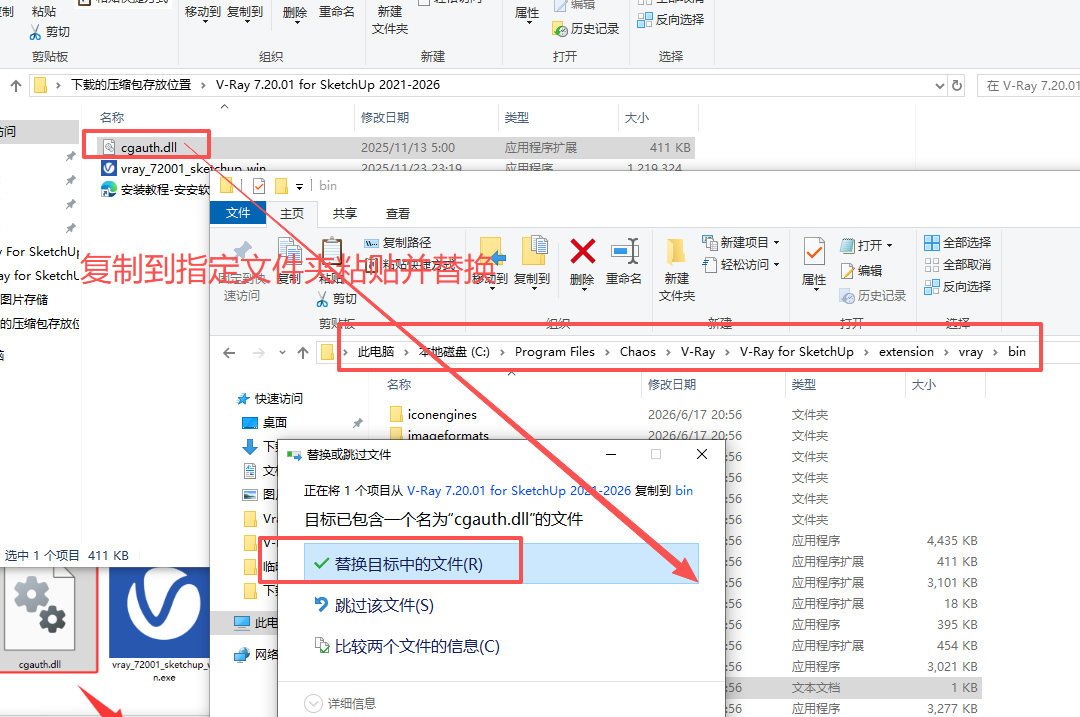Image resolution: width=1080 pixels, height=717 pixels.
Task: Click Program Files breadcrumb segment
Action: click(554, 352)
